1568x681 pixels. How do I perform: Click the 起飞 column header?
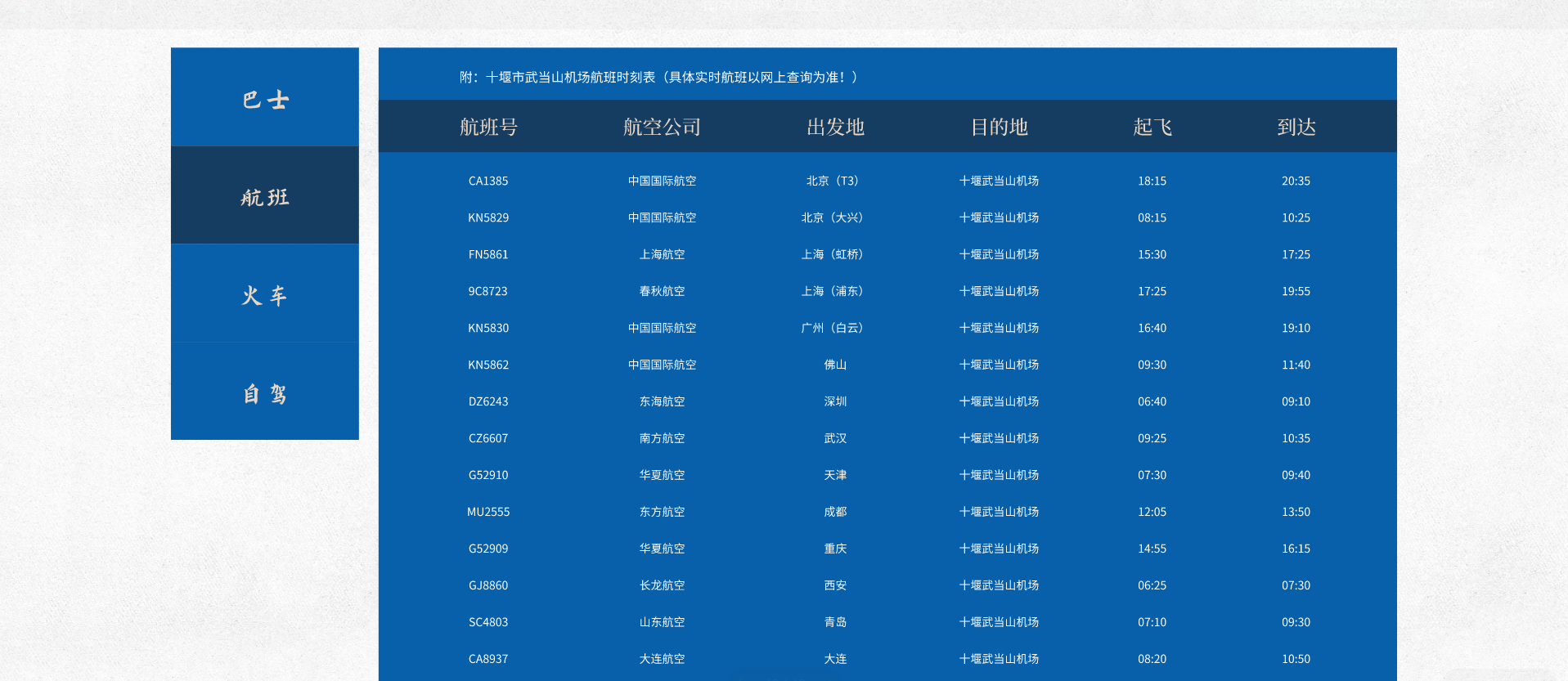(1152, 127)
